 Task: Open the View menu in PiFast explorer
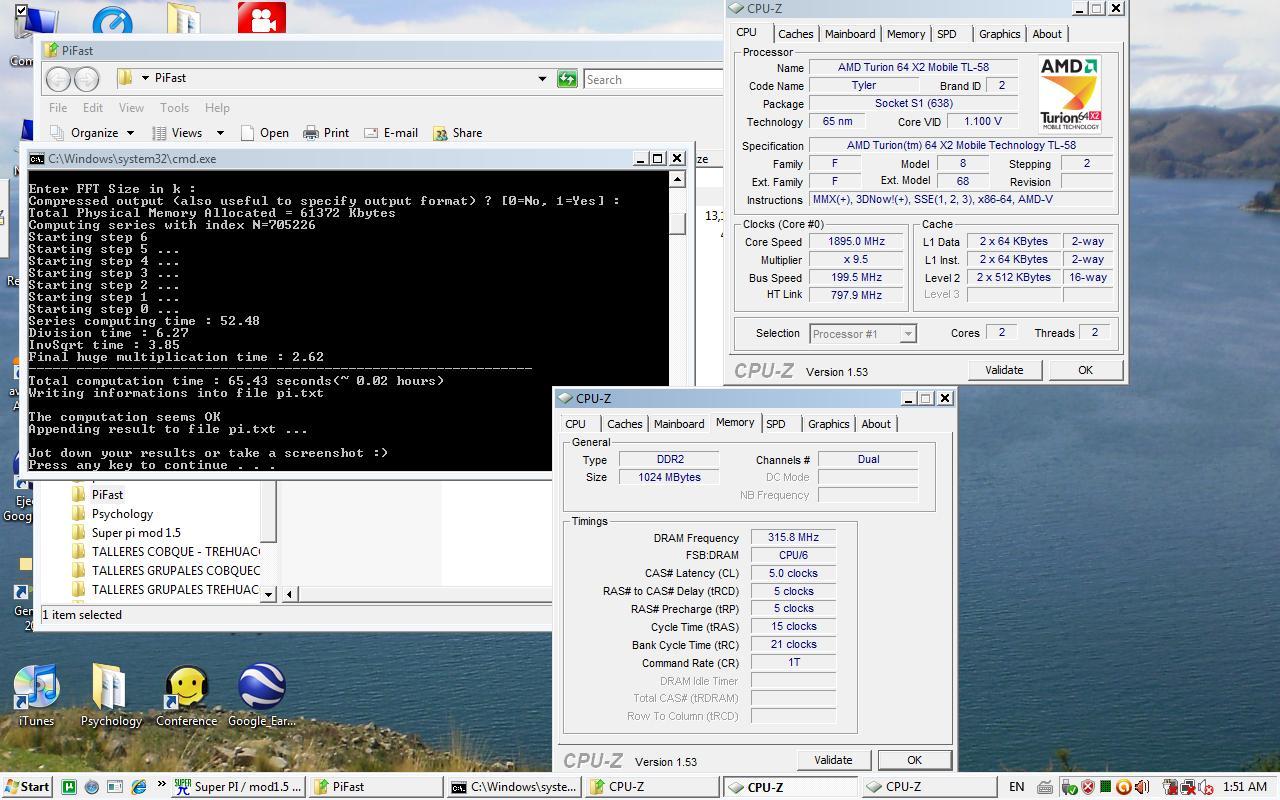click(x=131, y=107)
